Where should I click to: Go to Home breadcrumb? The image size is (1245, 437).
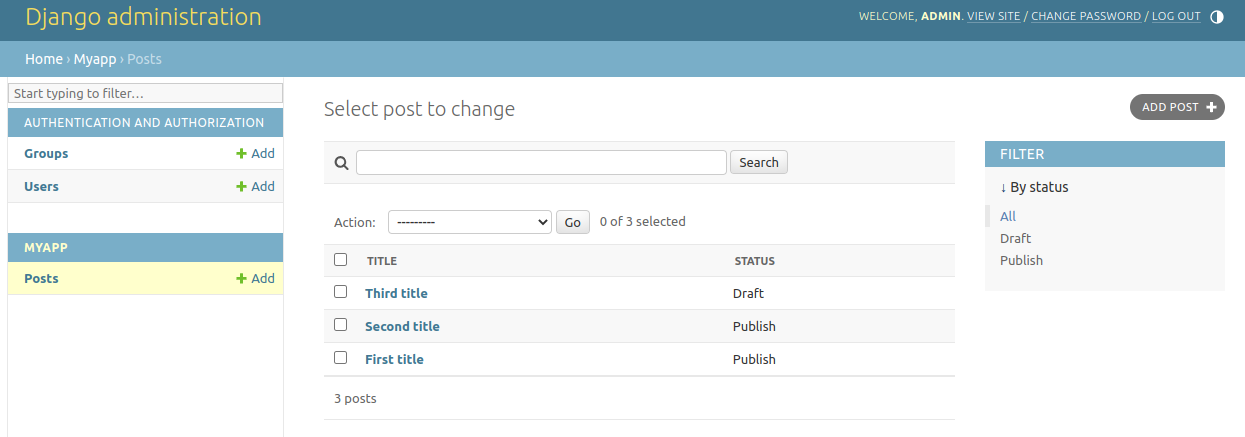pos(44,59)
